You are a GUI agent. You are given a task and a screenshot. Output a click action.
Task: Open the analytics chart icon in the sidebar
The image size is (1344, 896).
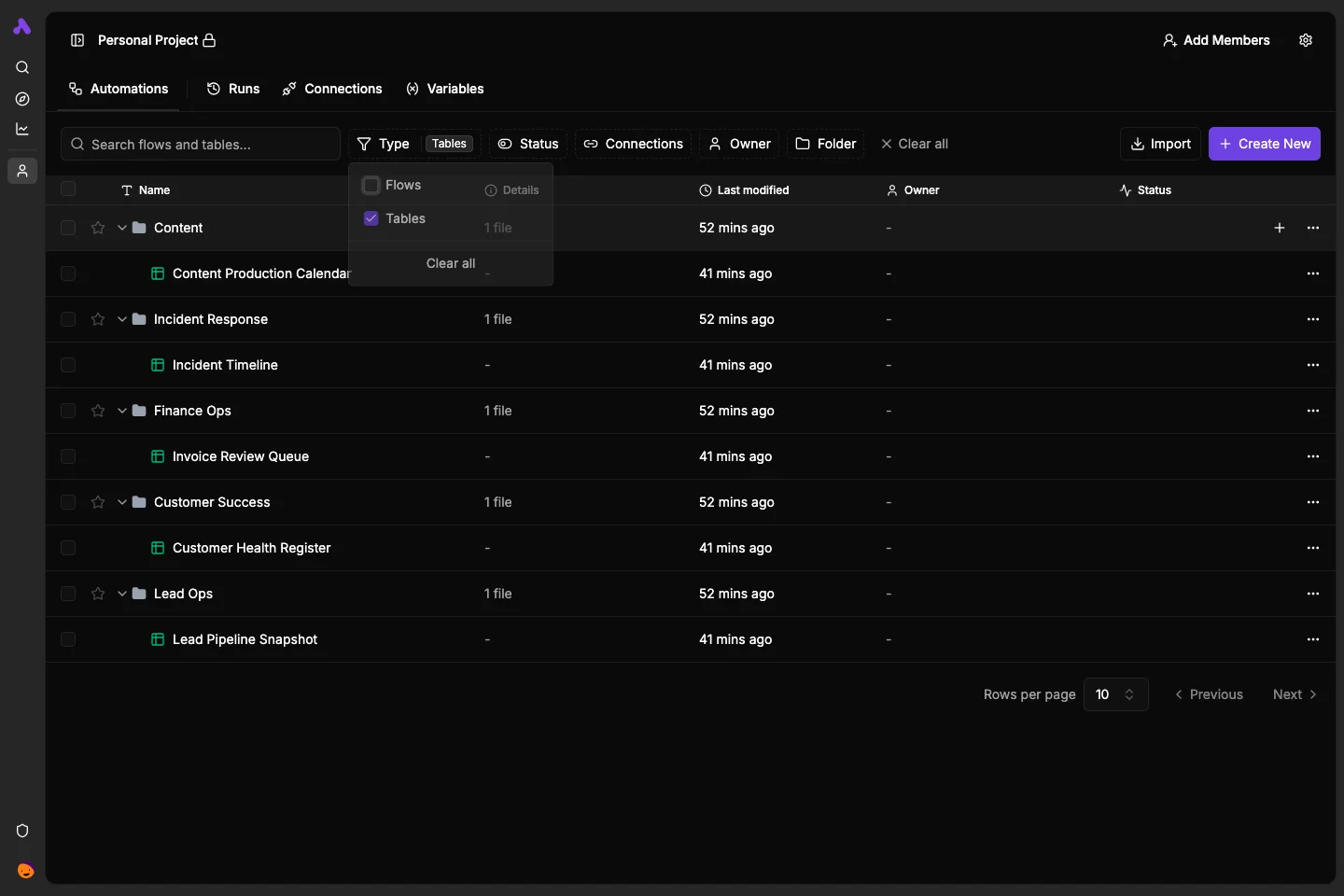point(22,129)
